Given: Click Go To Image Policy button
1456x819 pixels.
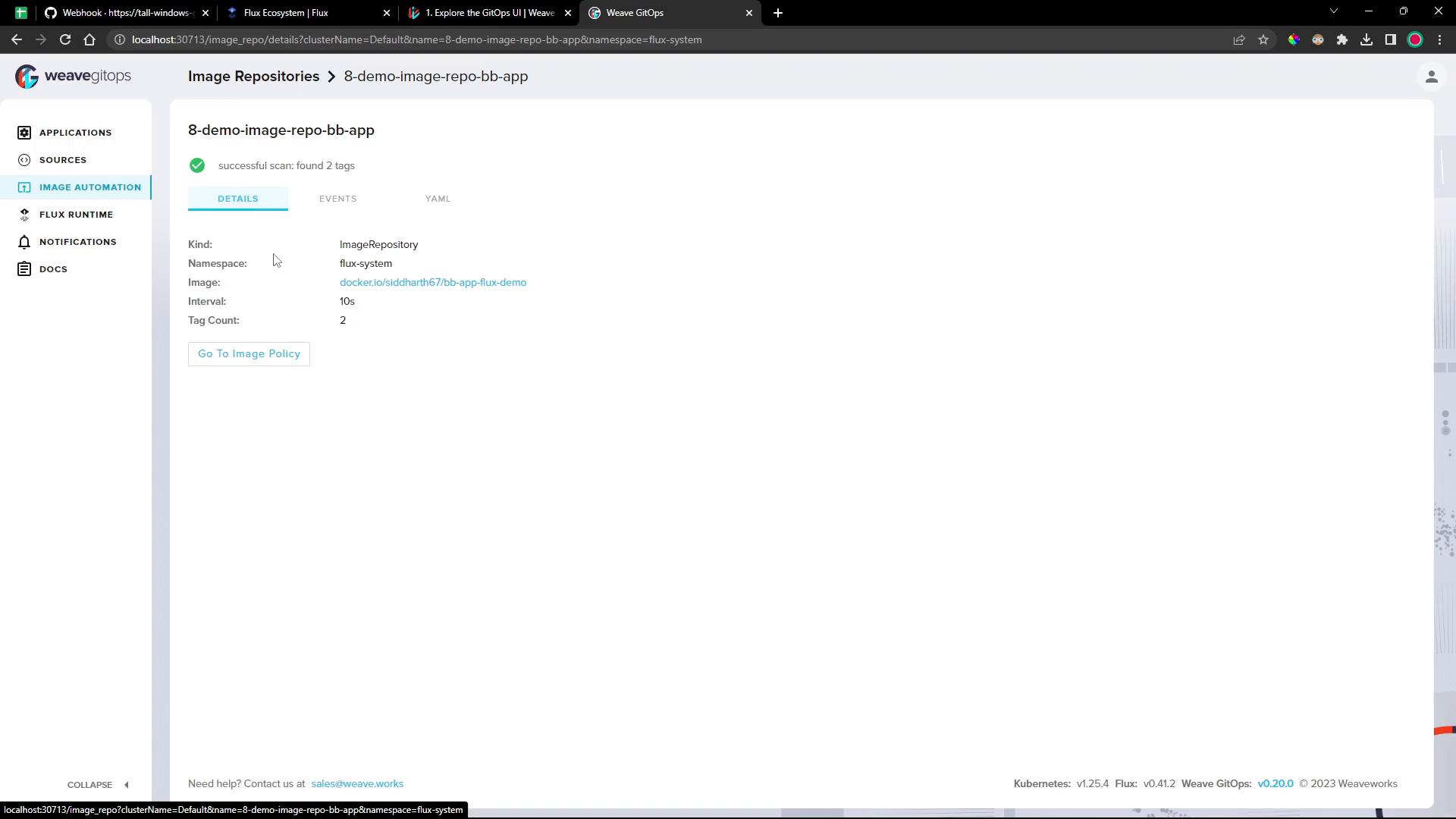Looking at the screenshot, I should click(249, 354).
